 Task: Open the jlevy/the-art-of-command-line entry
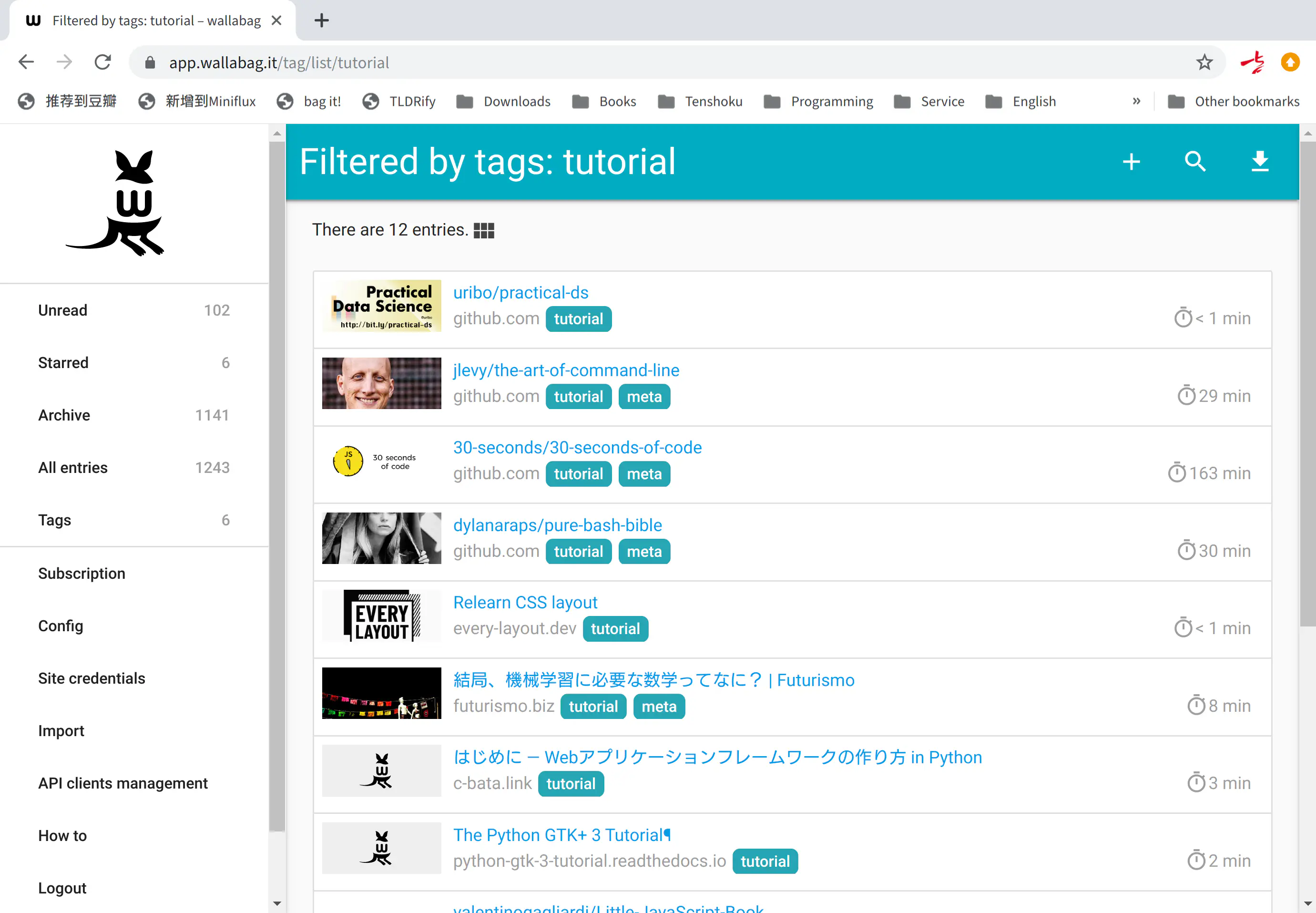566,370
